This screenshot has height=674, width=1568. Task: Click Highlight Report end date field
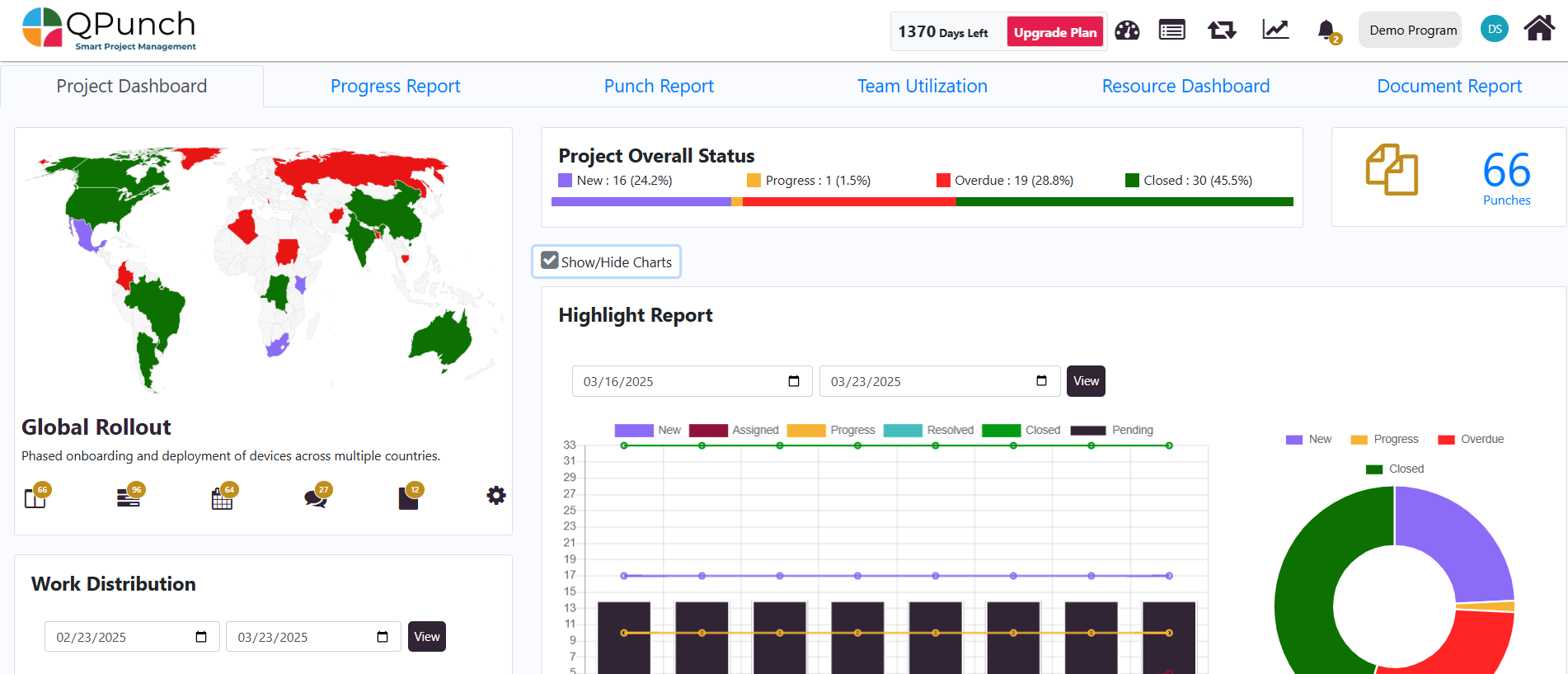click(x=940, y=381)
